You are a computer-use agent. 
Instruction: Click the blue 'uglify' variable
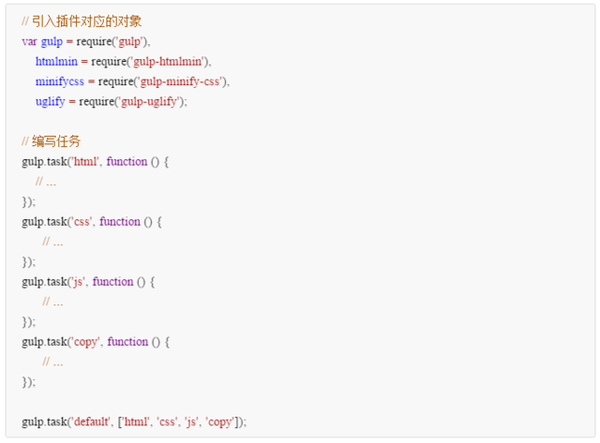click(x=50, y=102)
